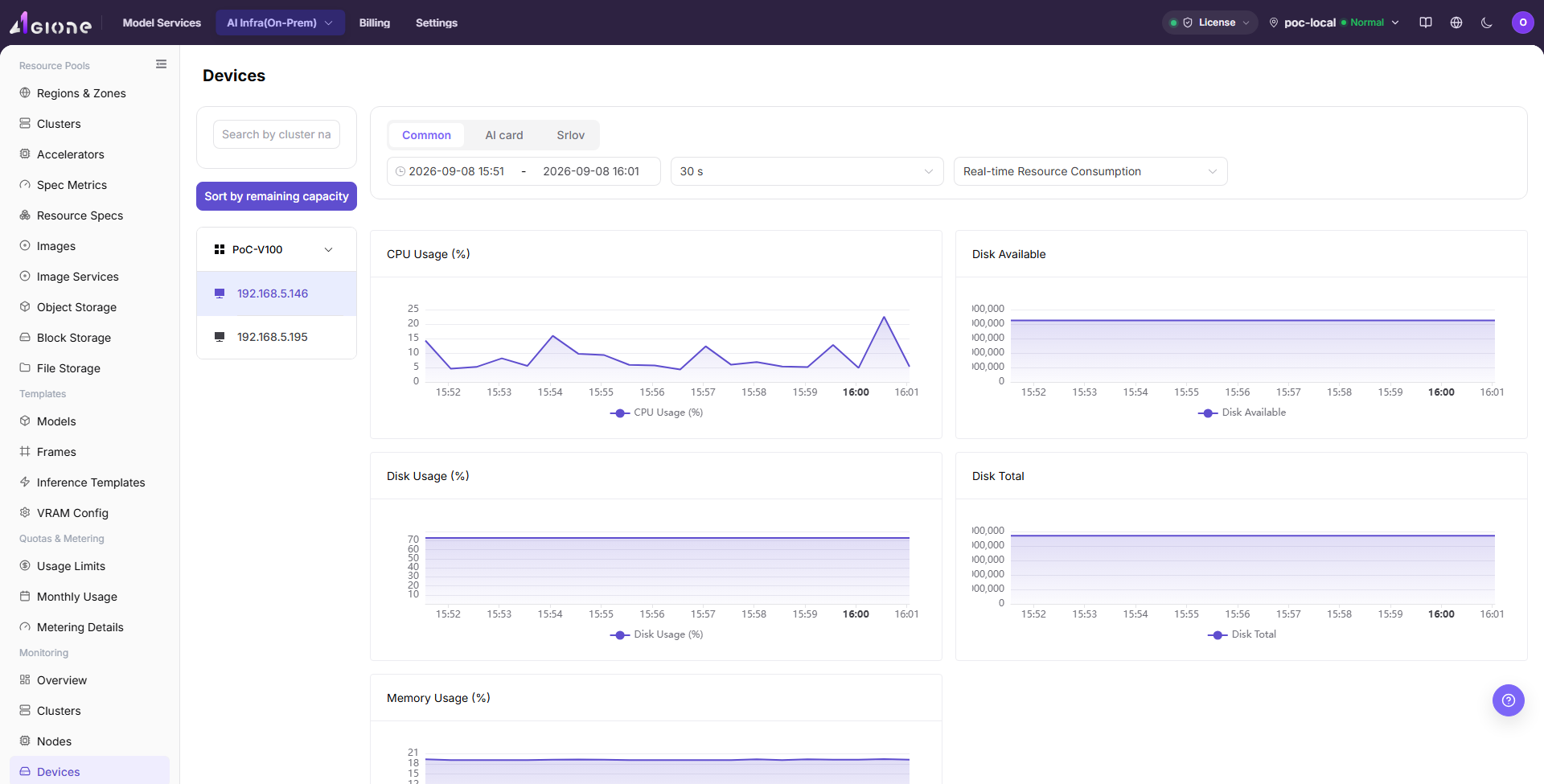1544x784 pixels.
Task: Toggle the Disk Usage (%) legend series
Action: point(657,634)
